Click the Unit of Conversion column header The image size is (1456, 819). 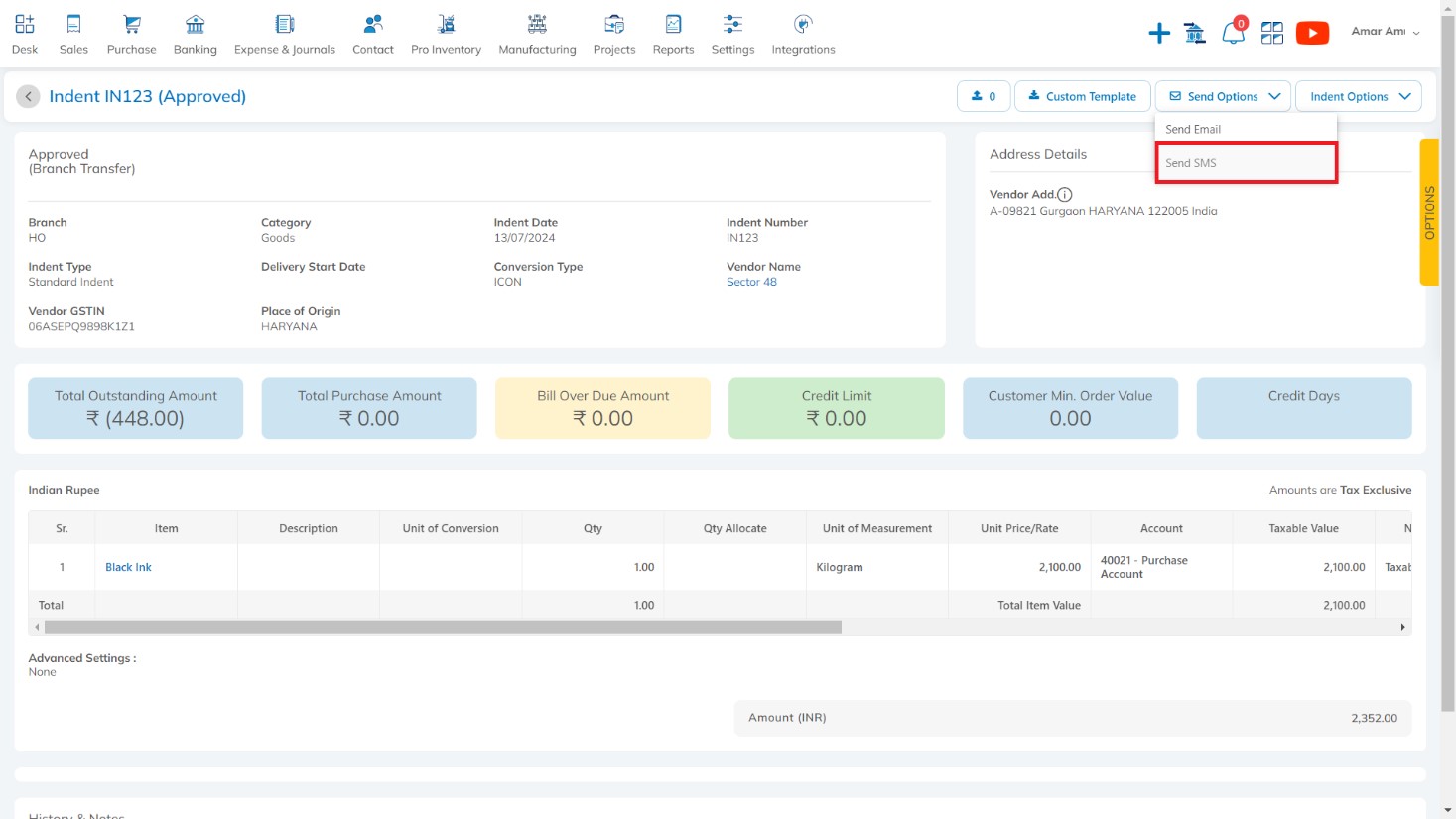pyautogui.click(x=451, y=528)
